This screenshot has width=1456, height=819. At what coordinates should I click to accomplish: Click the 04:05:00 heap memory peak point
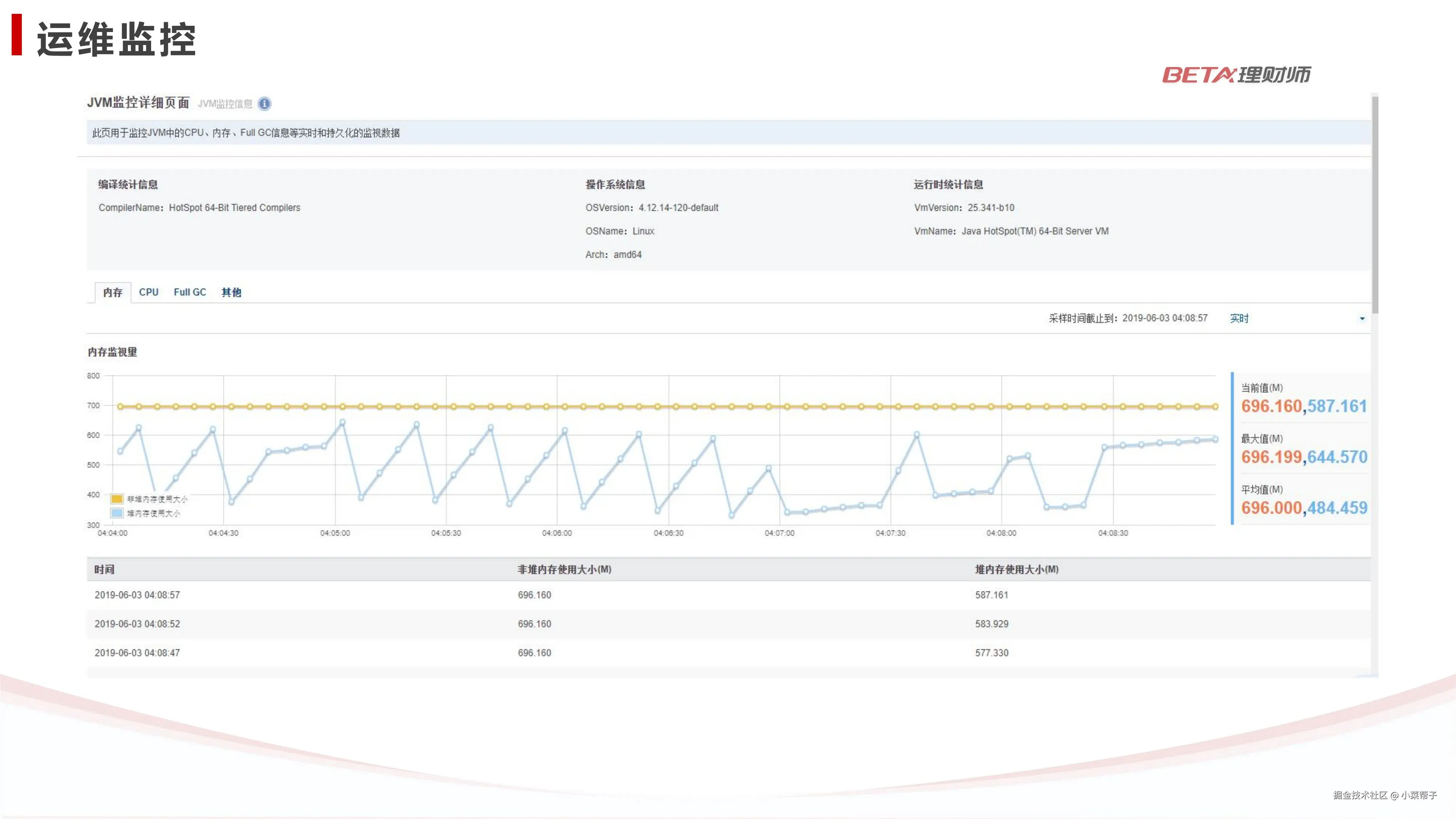pyautogui.click(x=342, y=423)
